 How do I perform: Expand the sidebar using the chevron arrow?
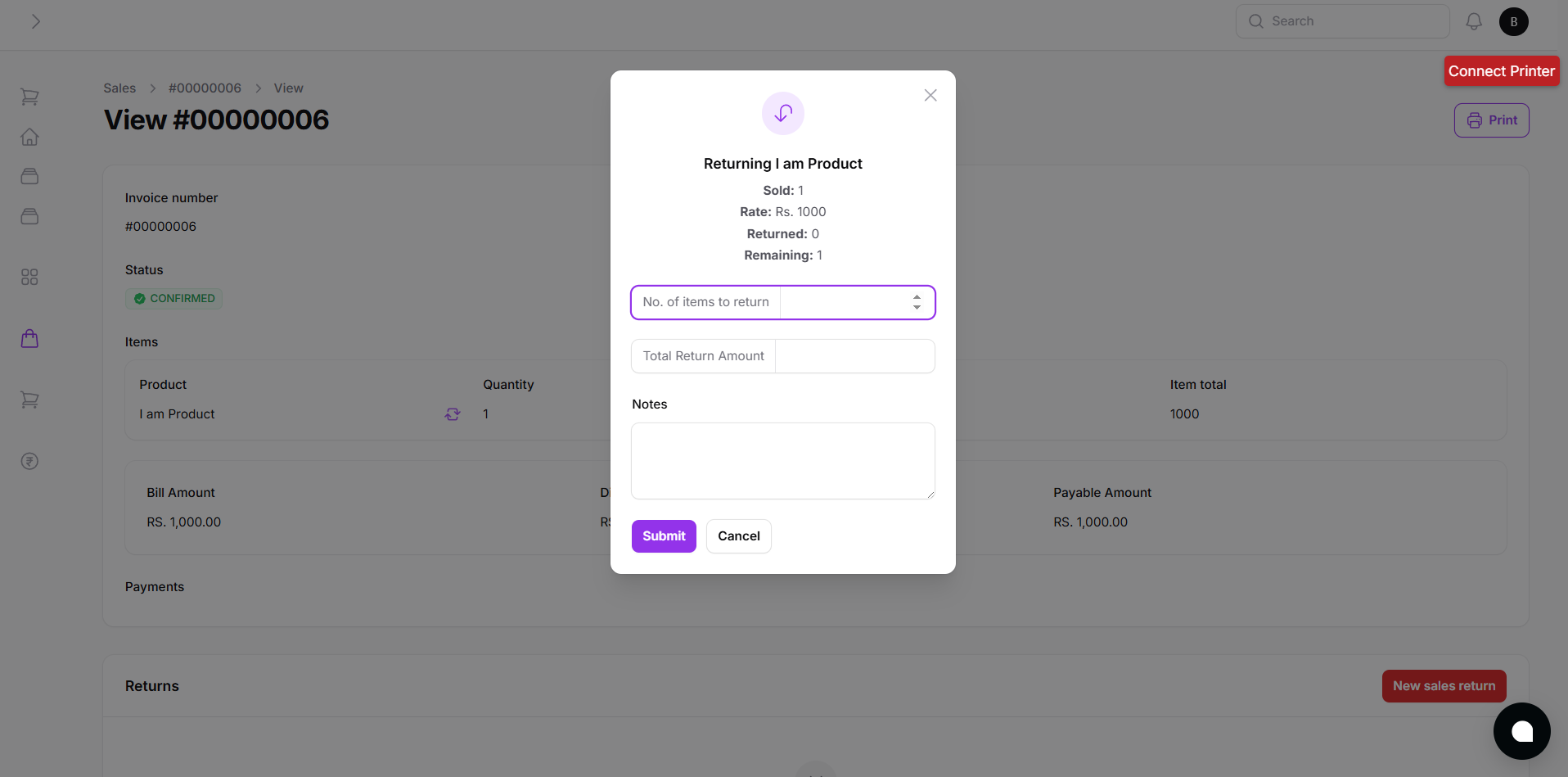[x=36, y=21]
